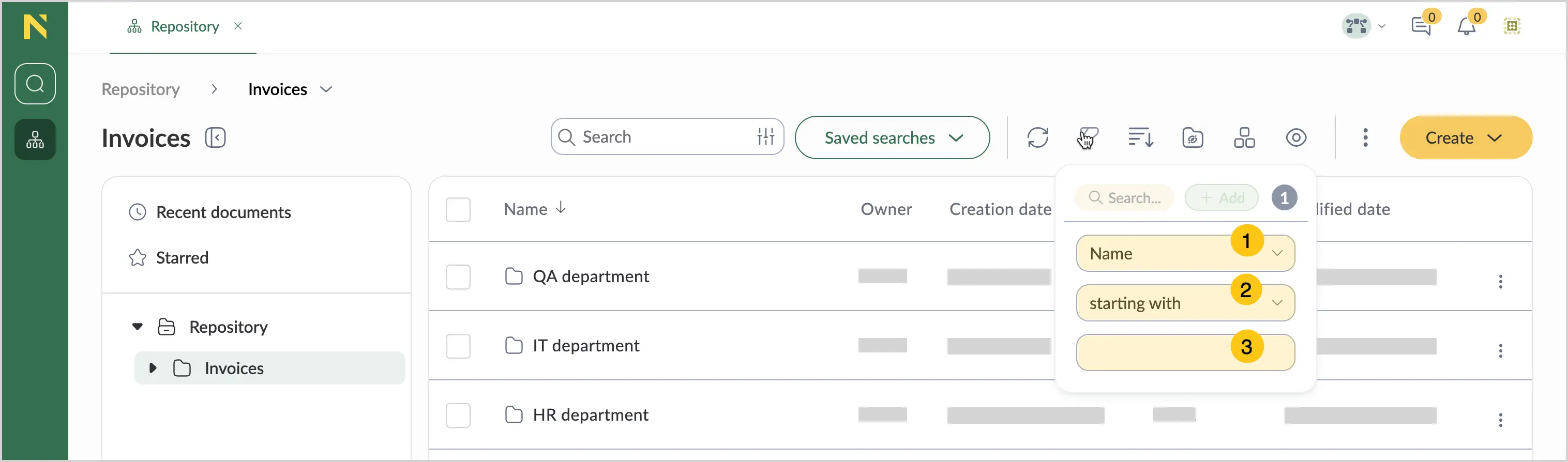1568x462 pixels.
Task: Tick the QA department checkbox
Action: (x=458, y=277)
